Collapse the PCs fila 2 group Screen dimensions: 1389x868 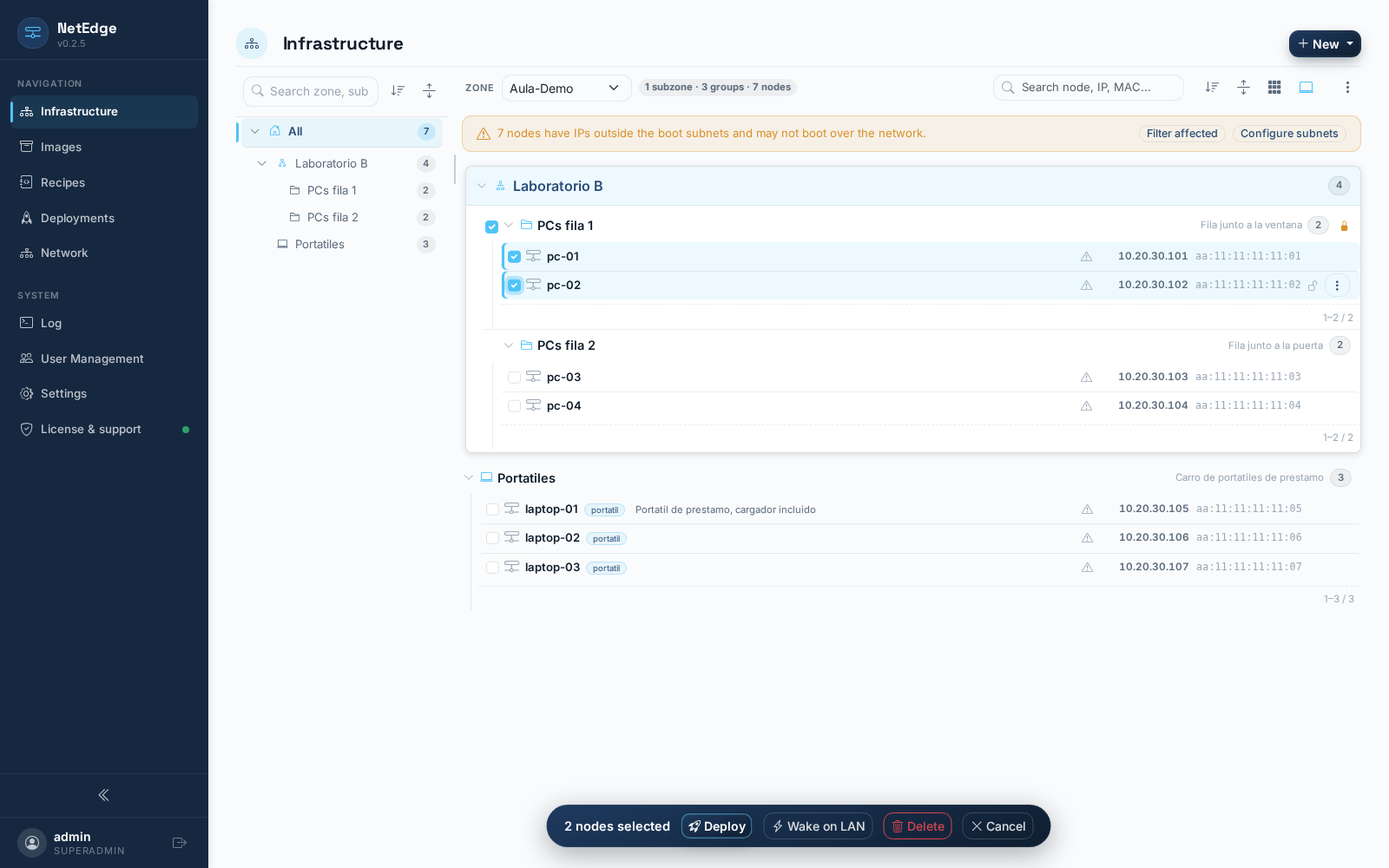(509, 345)
